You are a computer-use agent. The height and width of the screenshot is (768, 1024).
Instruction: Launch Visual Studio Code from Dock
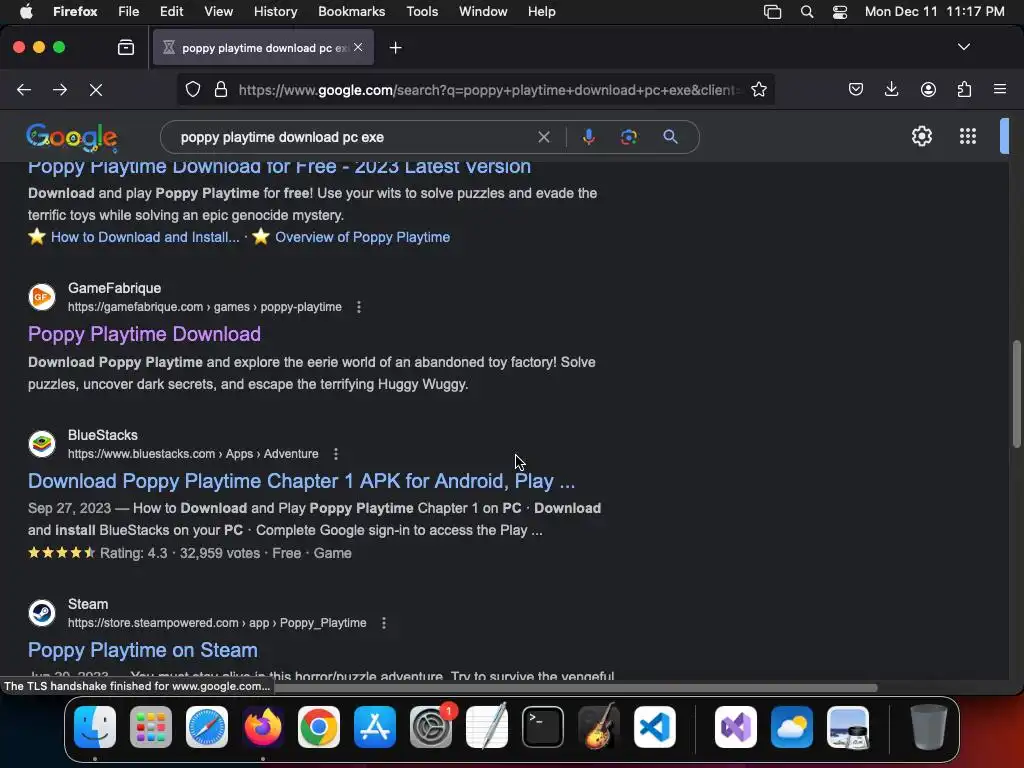654,727
